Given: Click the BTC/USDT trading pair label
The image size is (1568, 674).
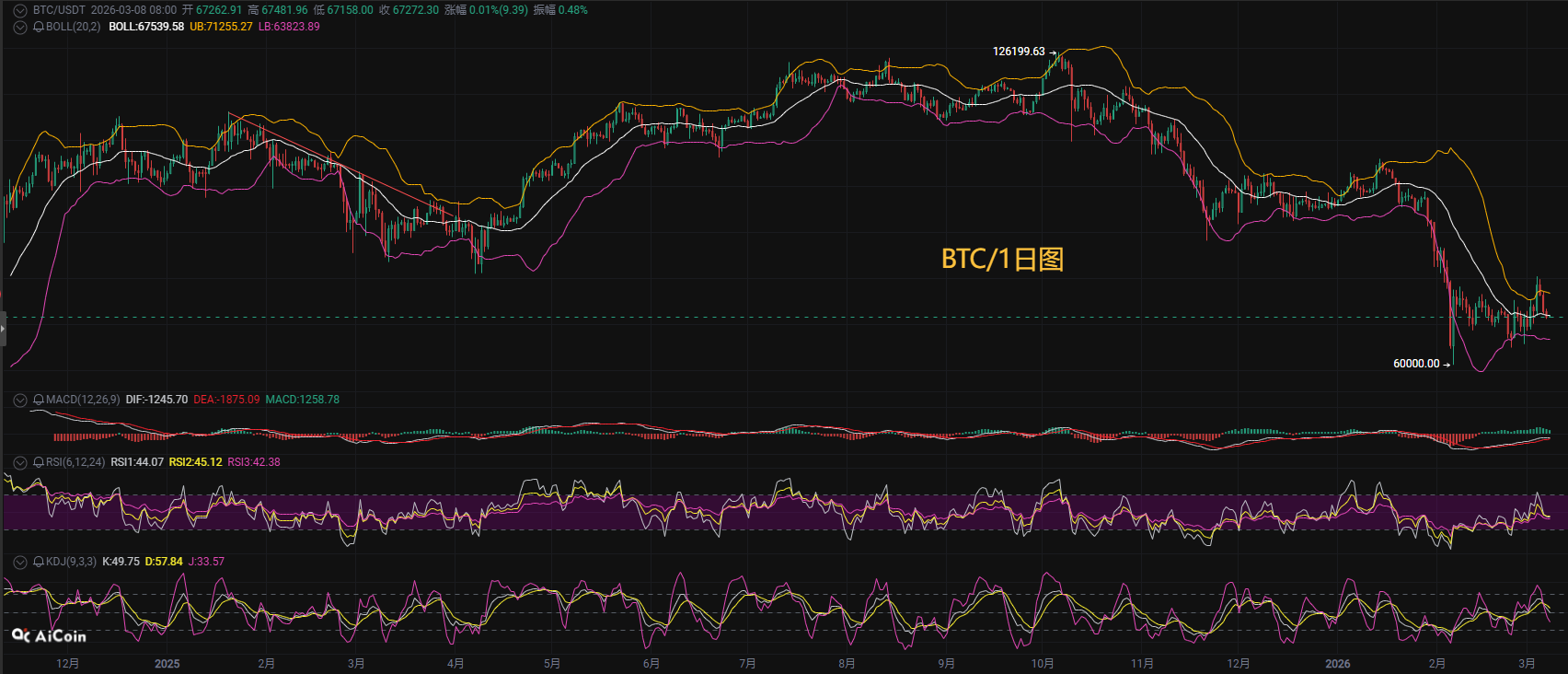Looking at the screenshot, I should [x=59, y=10].
